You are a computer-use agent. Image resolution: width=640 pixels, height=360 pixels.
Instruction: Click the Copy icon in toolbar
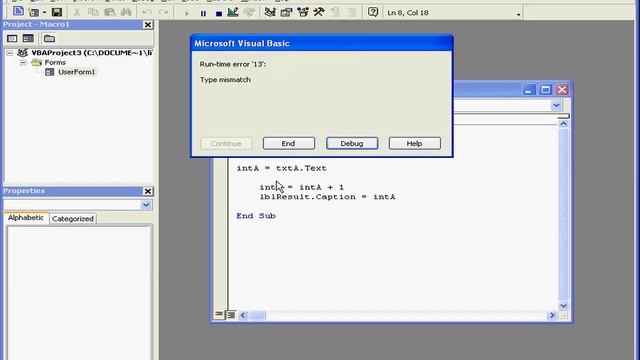click(x=93, y=12)
